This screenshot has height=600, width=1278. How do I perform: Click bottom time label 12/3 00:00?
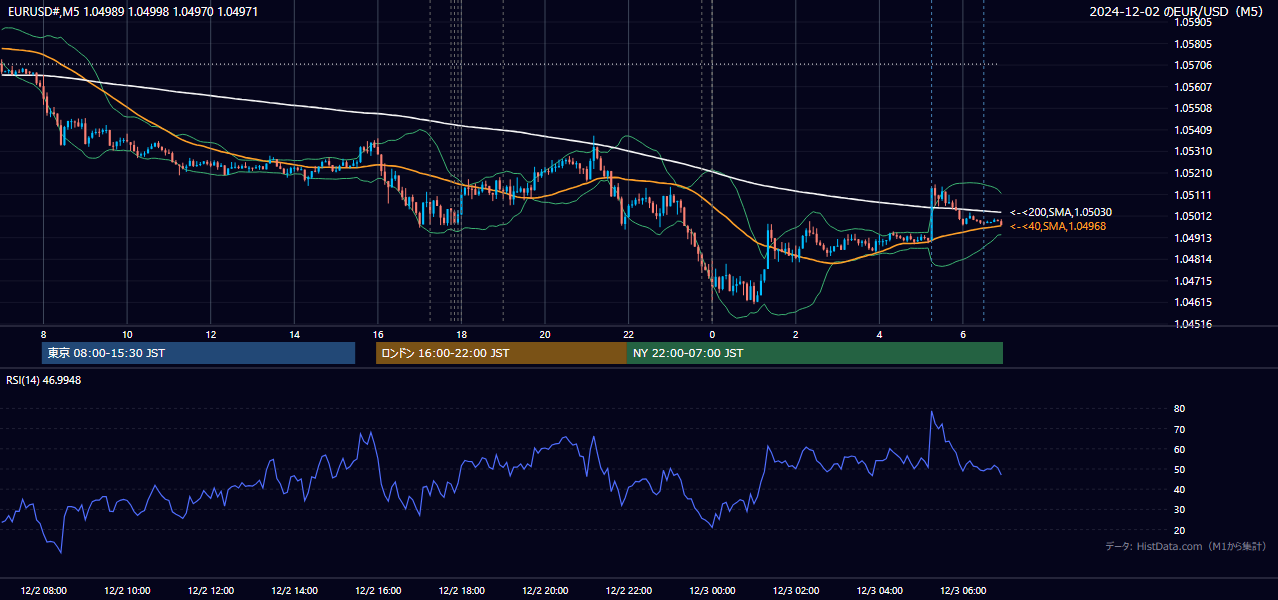712,590
